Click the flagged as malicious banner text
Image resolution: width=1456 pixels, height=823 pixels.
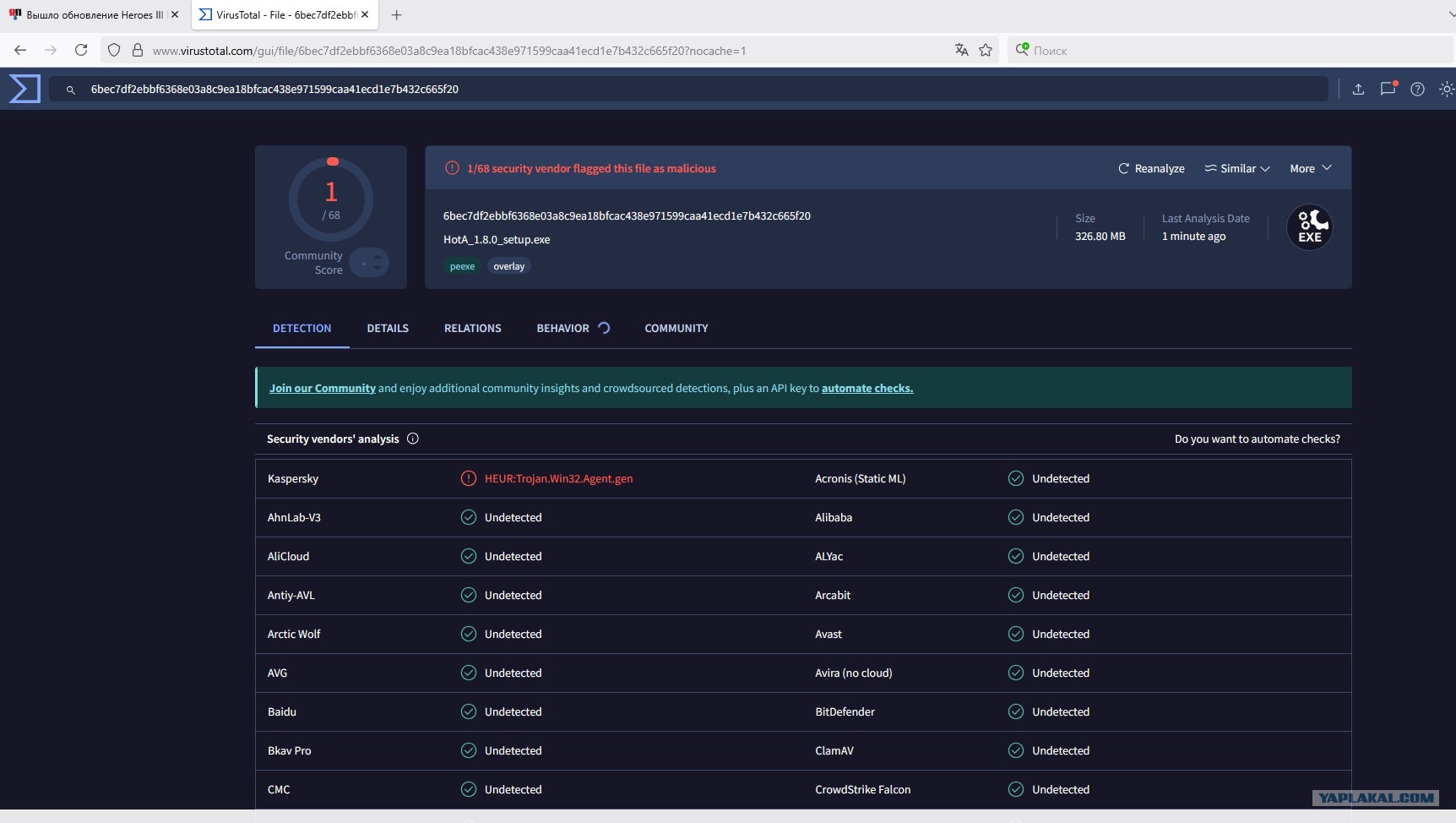click(591, 168)
